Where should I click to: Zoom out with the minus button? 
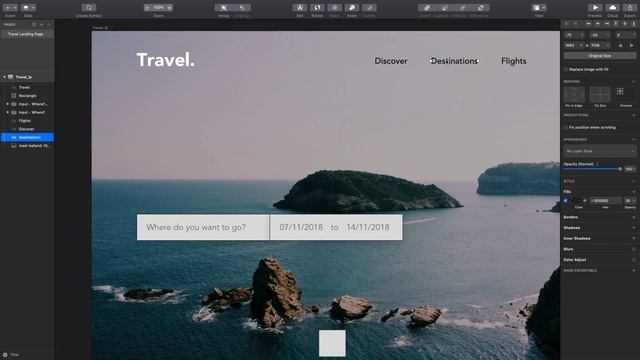click(147, 8)
